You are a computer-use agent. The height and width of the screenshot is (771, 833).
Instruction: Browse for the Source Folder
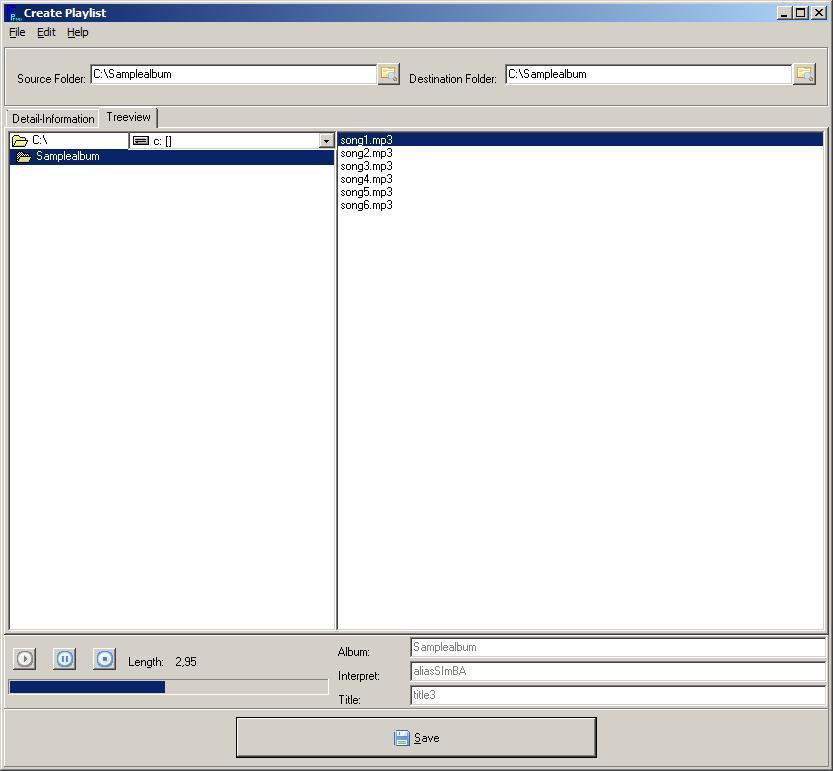pos(389,74)
